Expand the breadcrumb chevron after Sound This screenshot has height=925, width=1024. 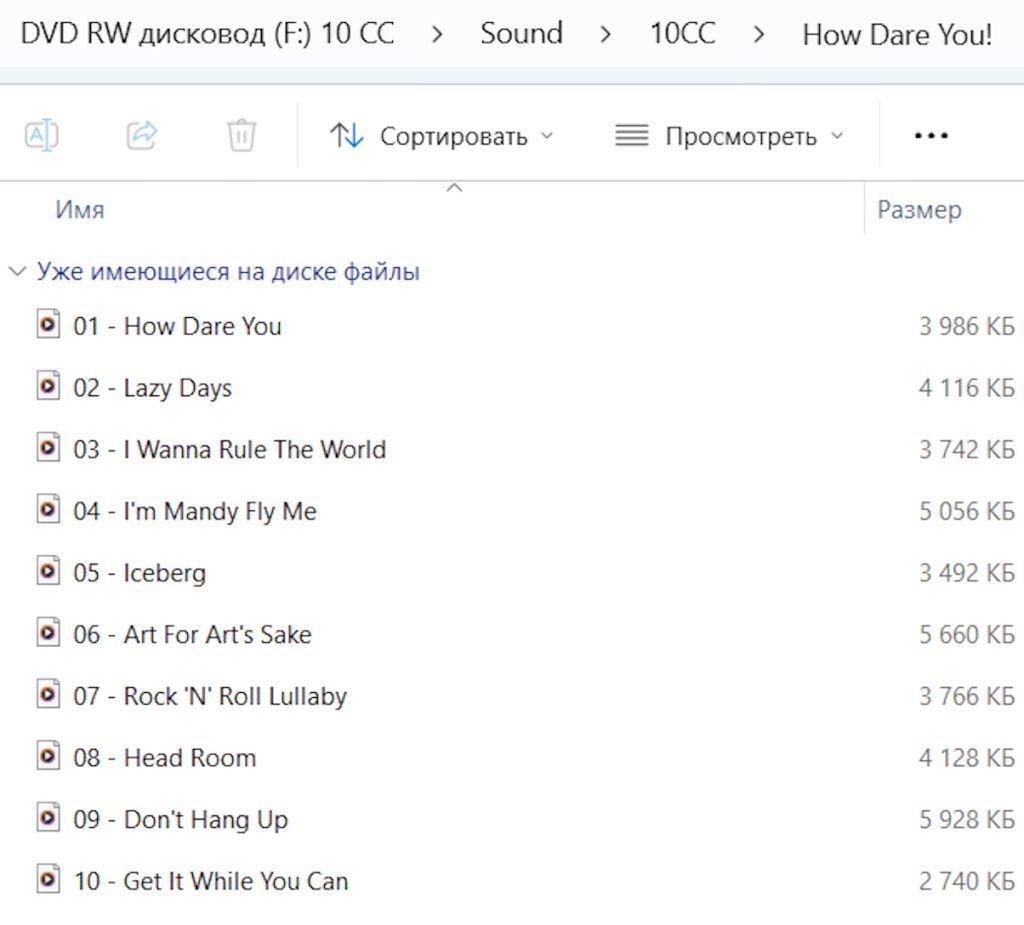(606, 34)
